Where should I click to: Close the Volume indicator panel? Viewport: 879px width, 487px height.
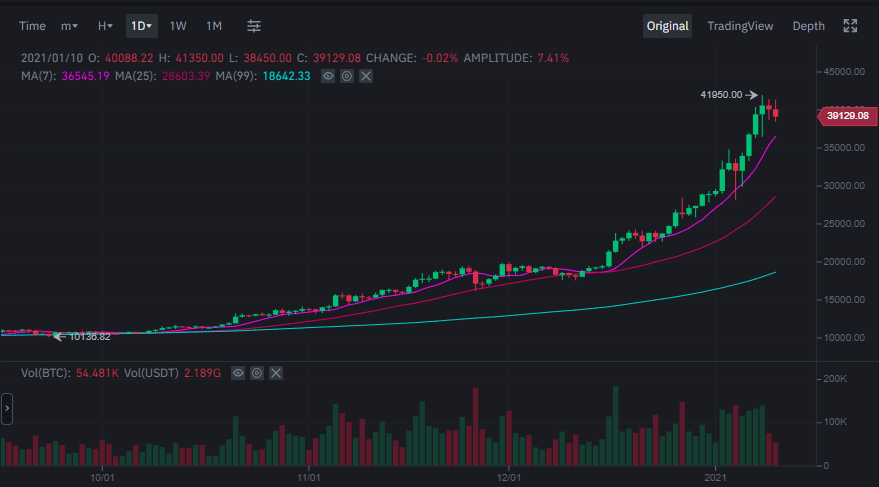tap(276, 373)
